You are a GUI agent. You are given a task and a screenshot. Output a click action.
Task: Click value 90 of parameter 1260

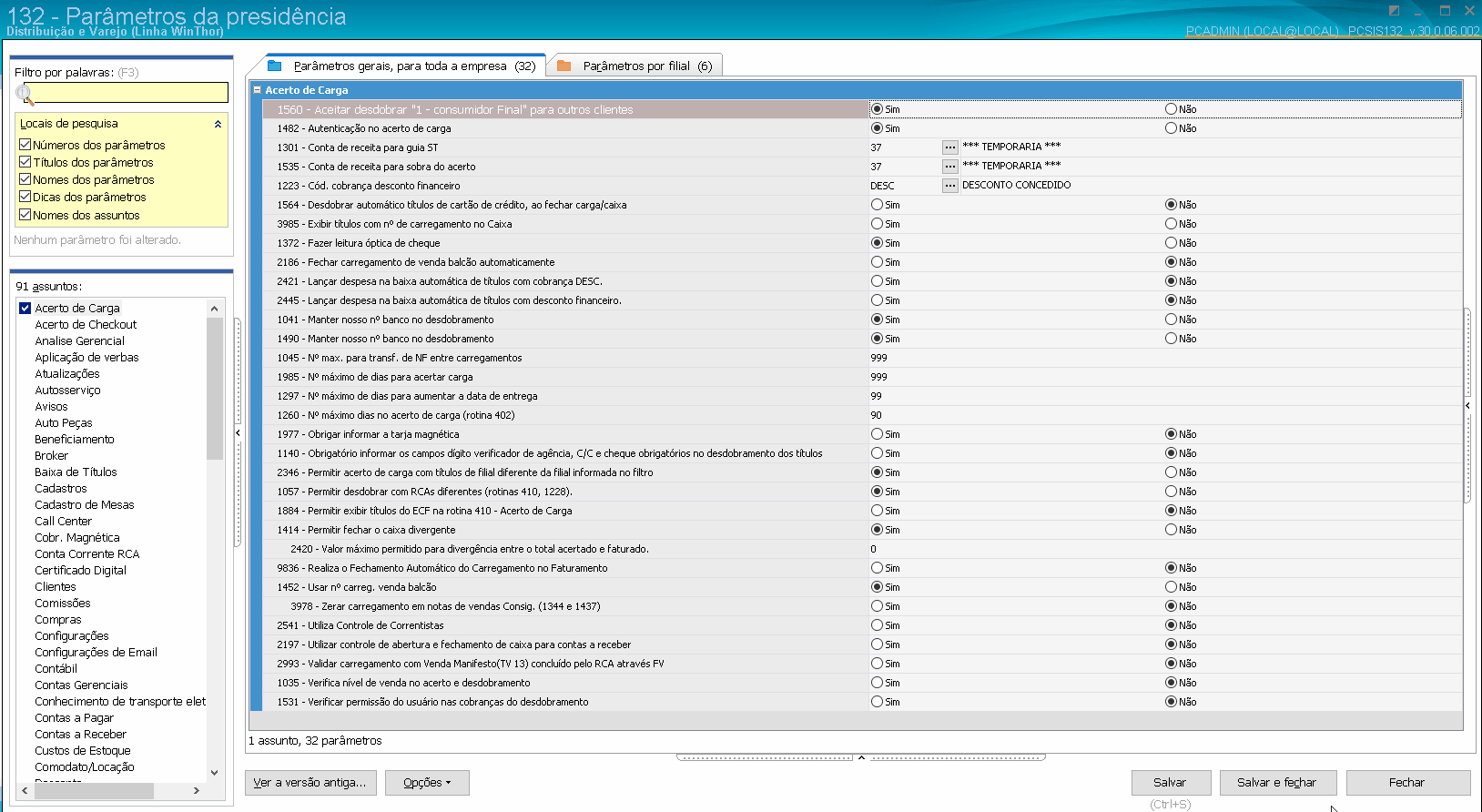[x=876, y=415]
